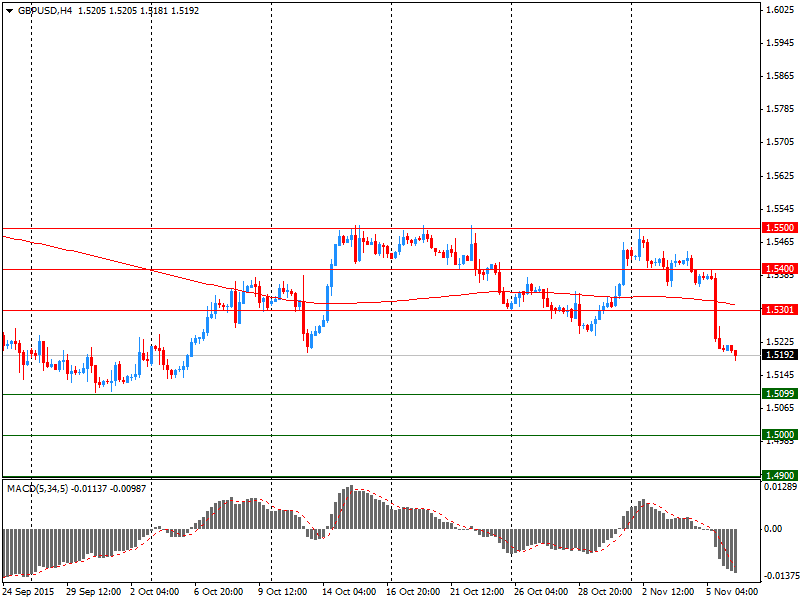Screen dimensions: 800x600
Task: Click the MACD scale value -0.01375
Action: pyautogui.click(x=780, y=576)
